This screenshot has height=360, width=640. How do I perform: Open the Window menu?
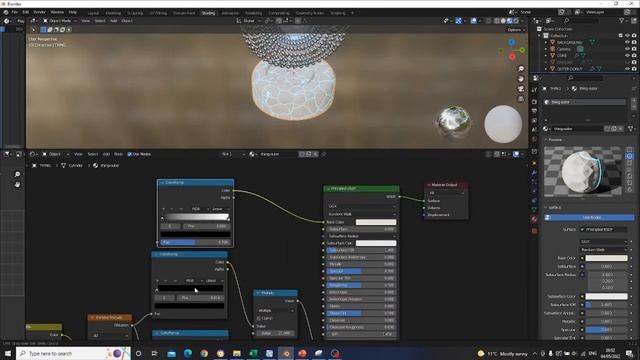coord(57,12)
